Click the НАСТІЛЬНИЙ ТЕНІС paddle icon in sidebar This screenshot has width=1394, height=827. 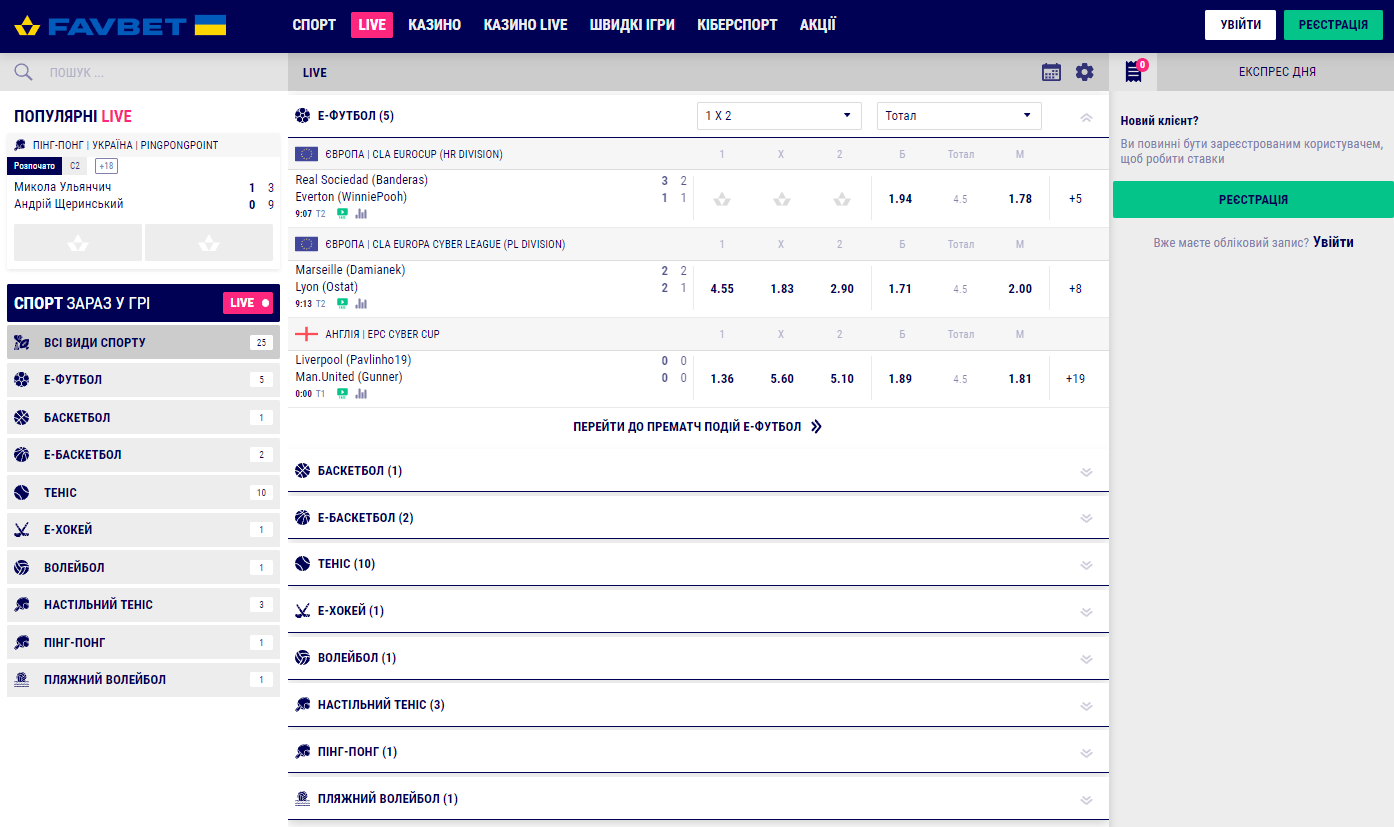coord(21,605)
